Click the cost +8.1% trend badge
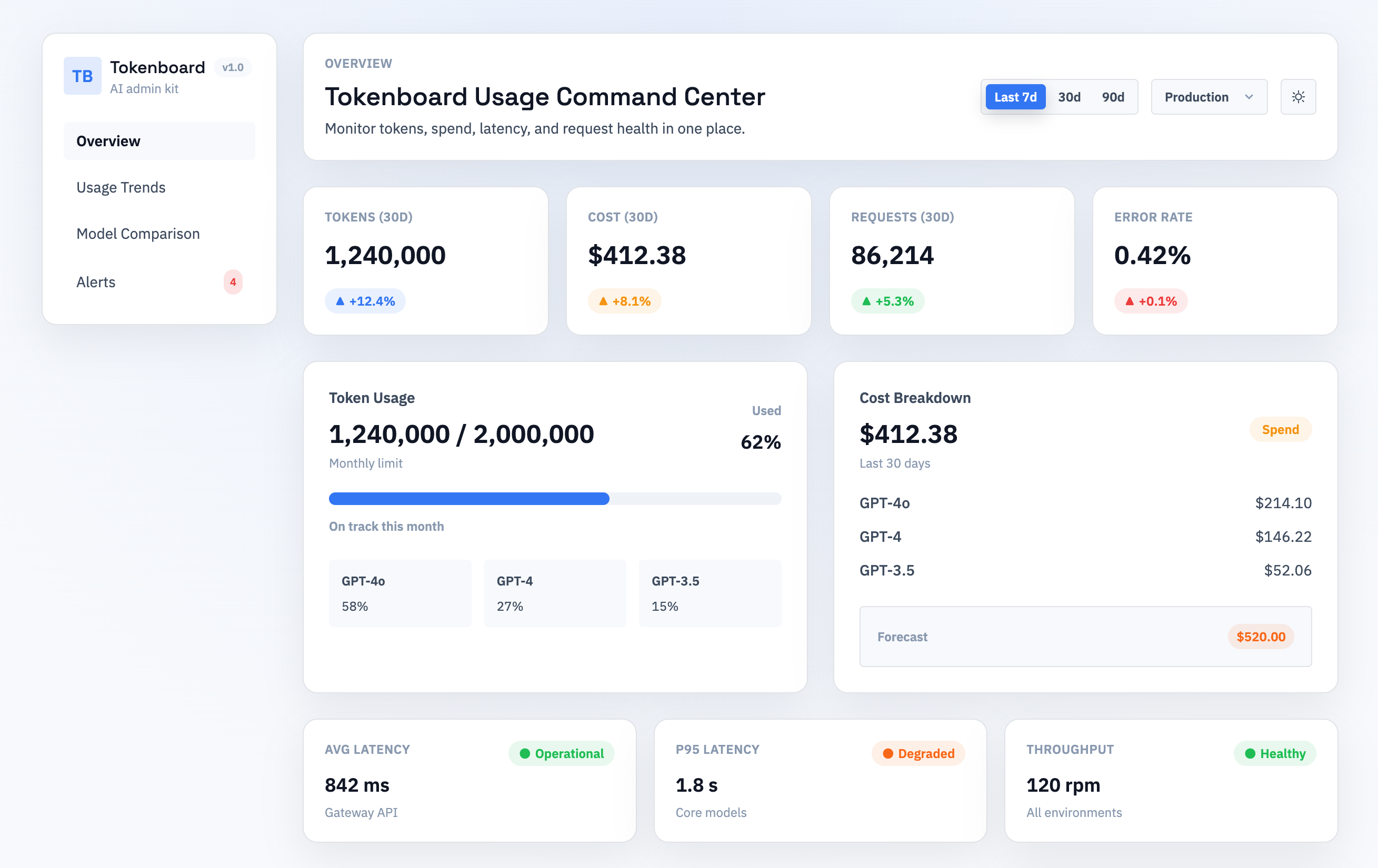This screenshot has width=1378, height=868. click(x=624, y=301)
